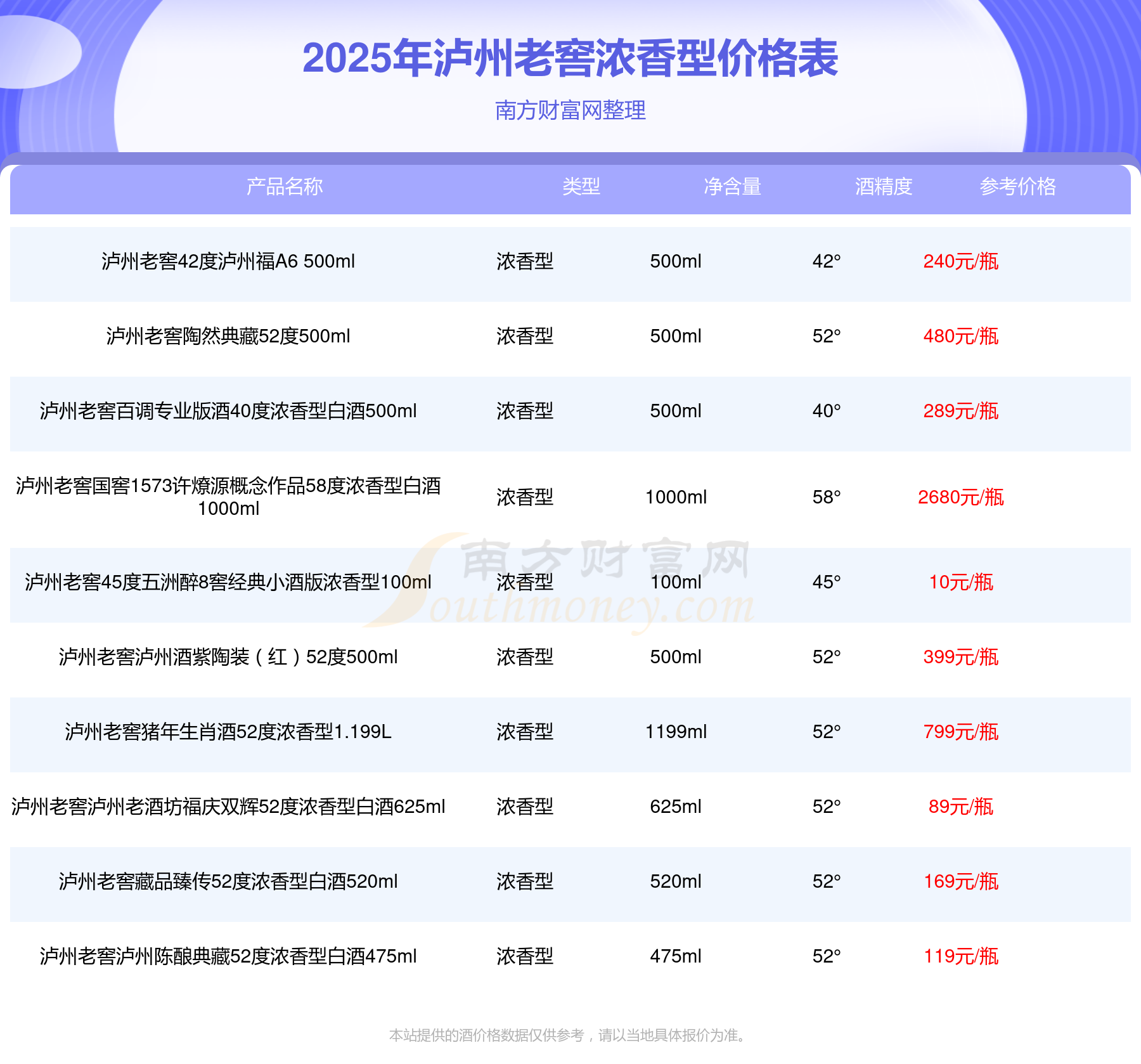1141x1064 pixels.
Task: Click the price 799元/瓶
Action: (961, 732)
